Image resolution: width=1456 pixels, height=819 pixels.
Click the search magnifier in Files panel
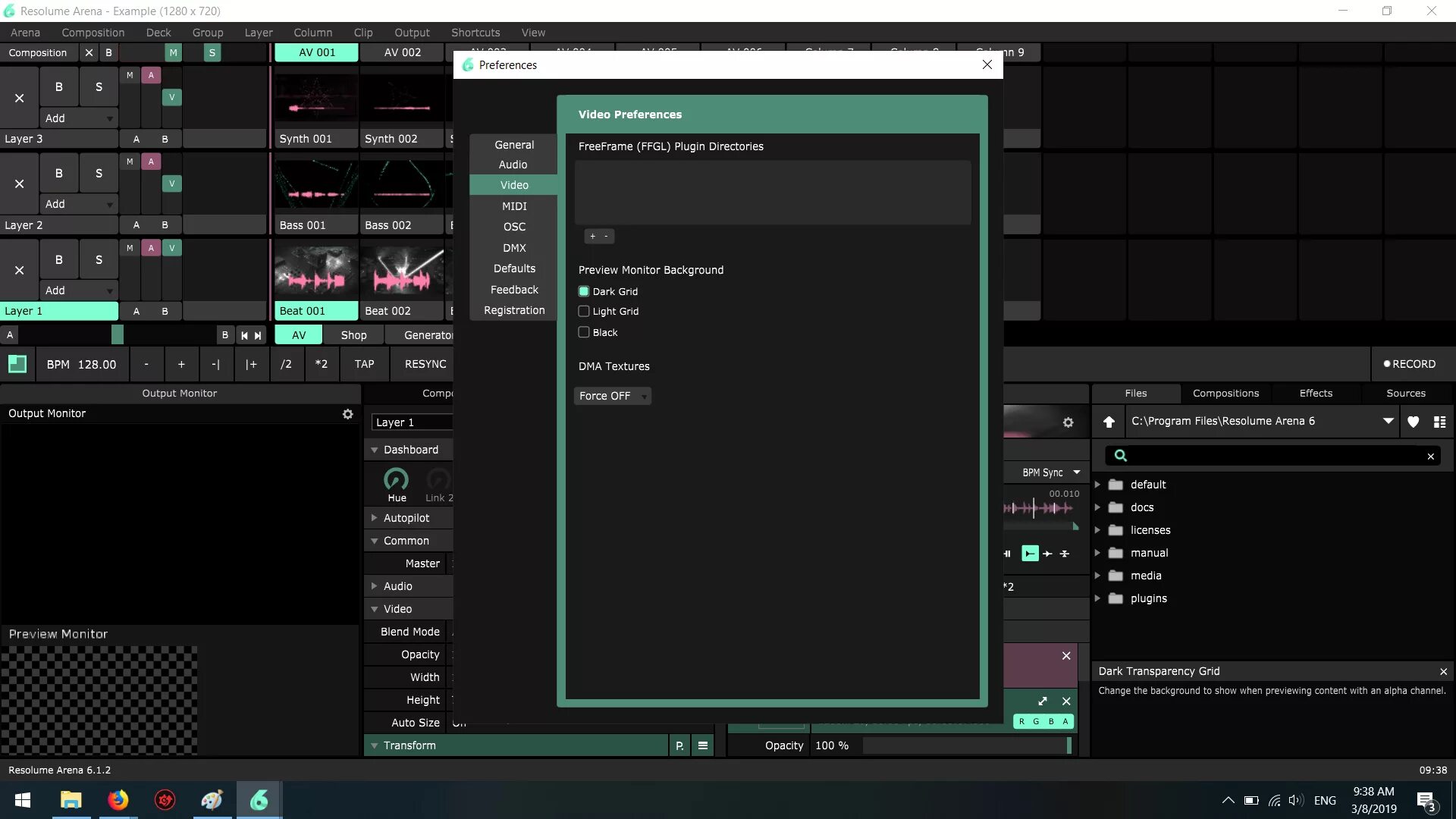click(x=1120, y=455)
